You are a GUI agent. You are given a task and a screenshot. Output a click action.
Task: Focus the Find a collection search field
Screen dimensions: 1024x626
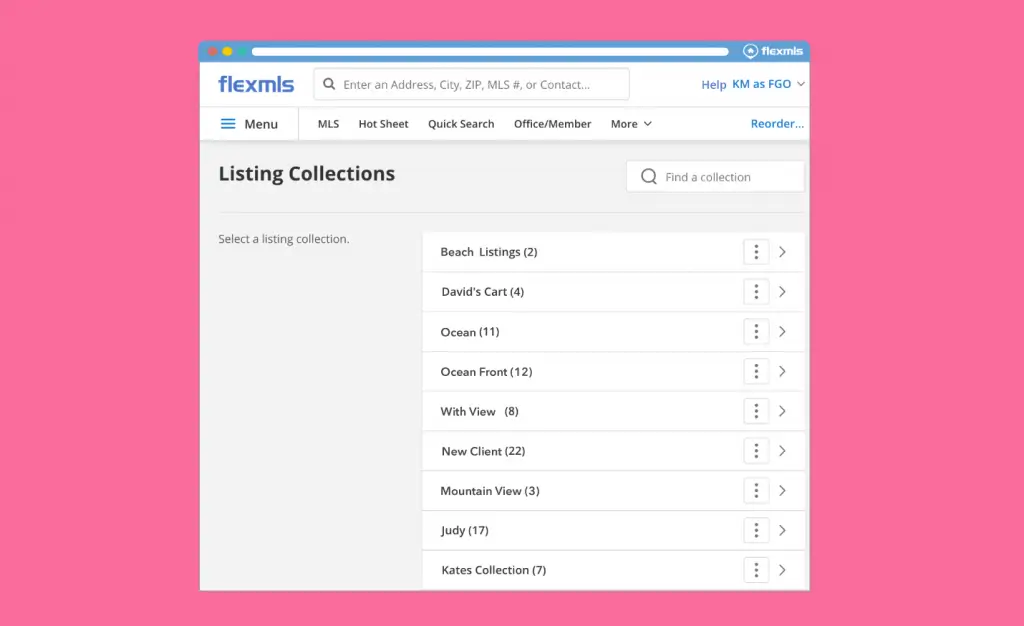tap(725, 177)
